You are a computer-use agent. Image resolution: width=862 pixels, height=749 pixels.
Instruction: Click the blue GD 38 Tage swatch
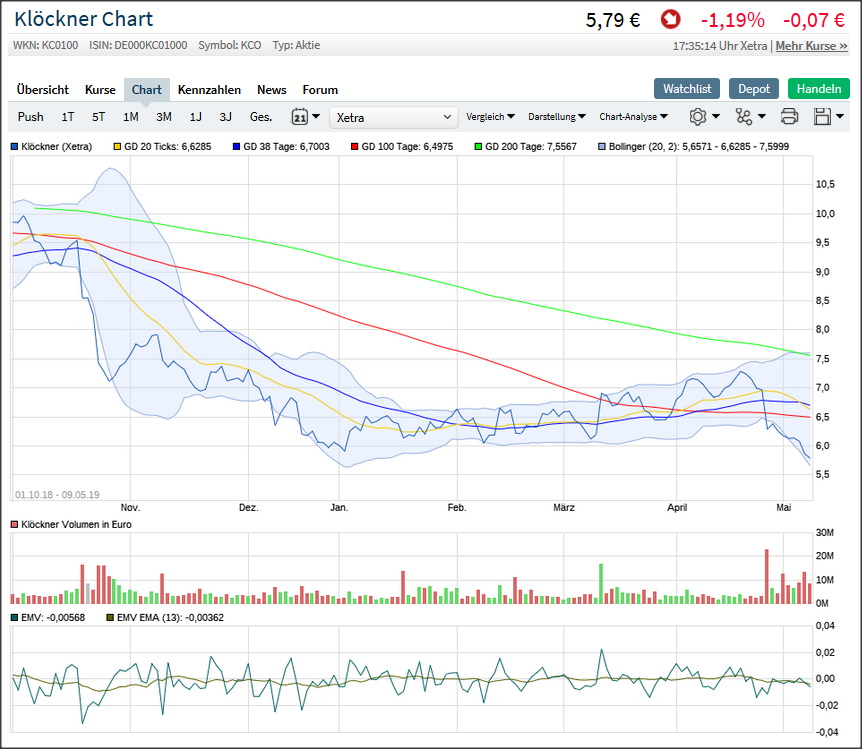tap(236, 147)
